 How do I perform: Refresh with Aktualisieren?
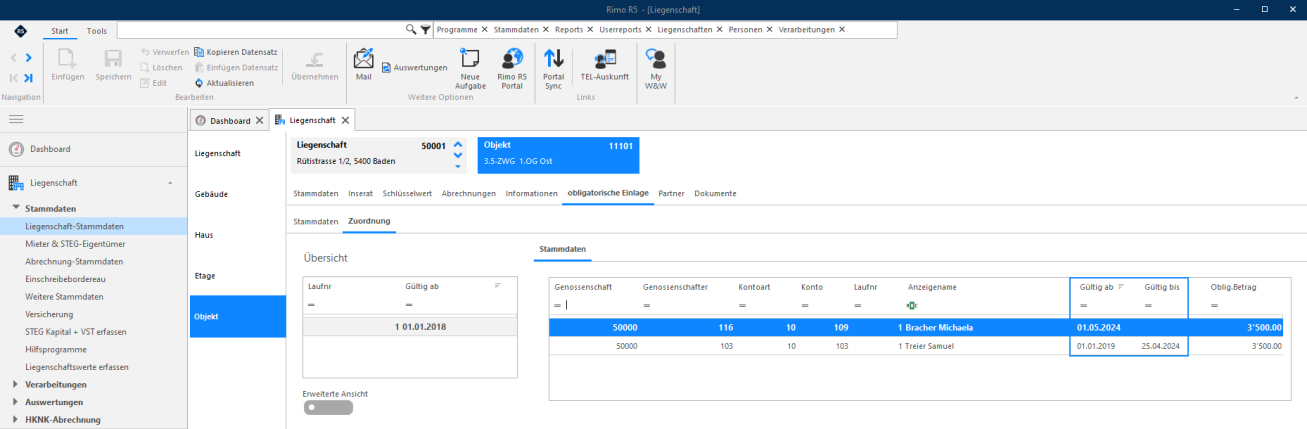click(x=224, y=82)
